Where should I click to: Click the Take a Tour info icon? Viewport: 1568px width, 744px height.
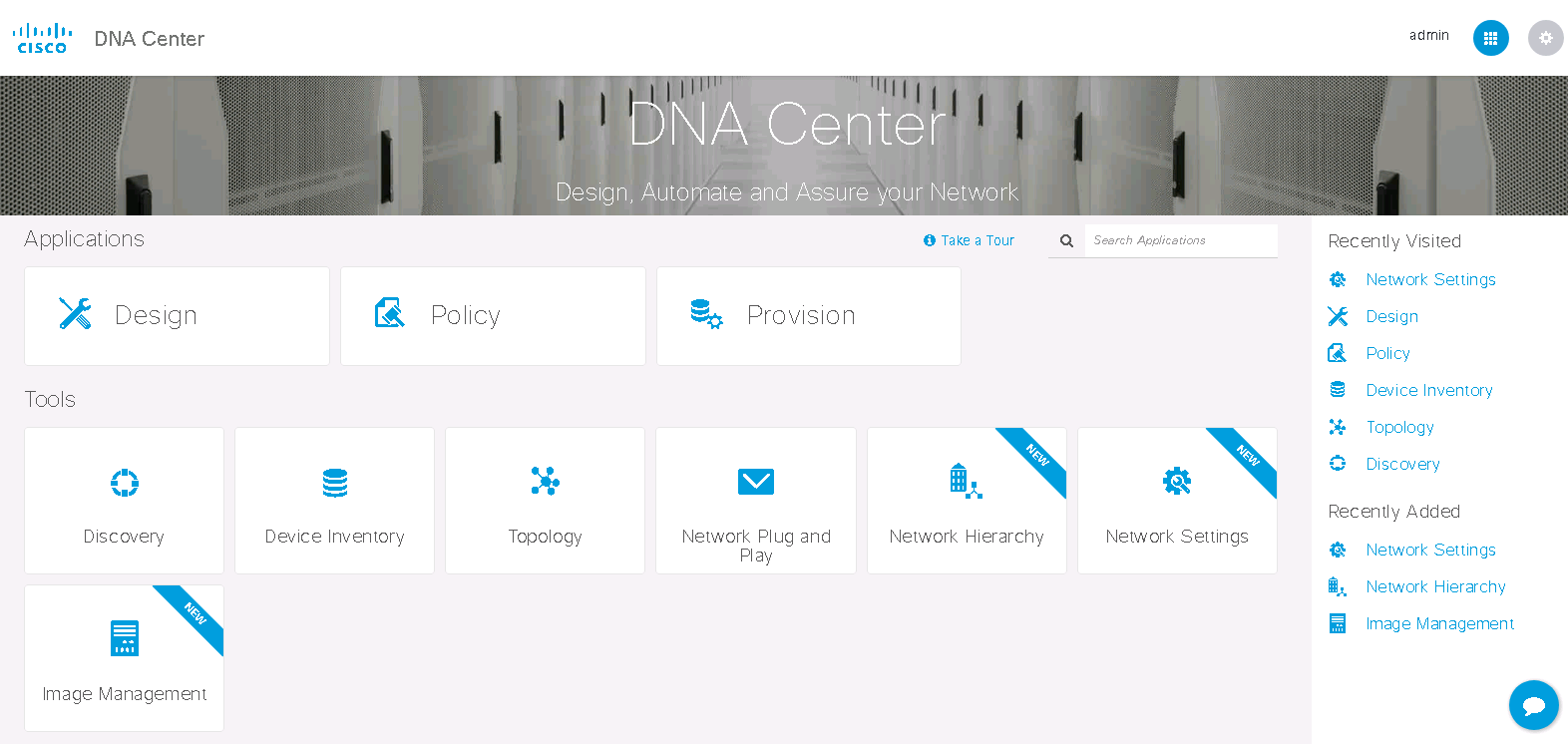tap(930, 240)
